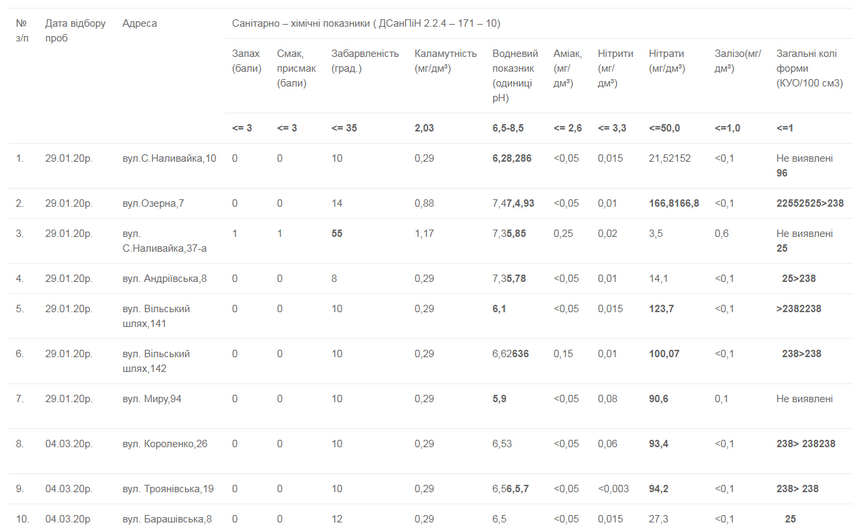The height and width of the screenshot is (532, 859).
Task: Select the turbidity norm value 2,03
Action: click(424, 129)
